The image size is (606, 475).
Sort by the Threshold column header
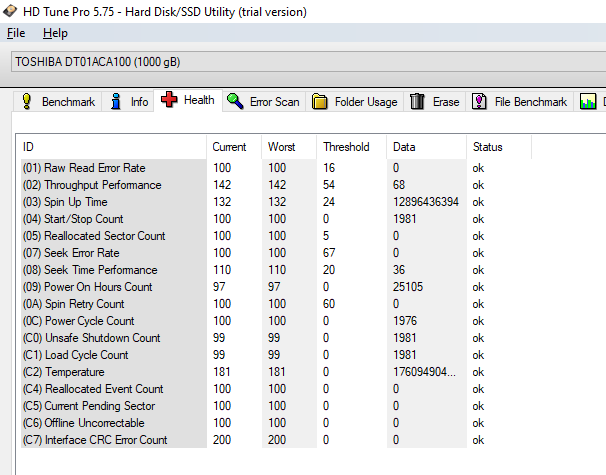click(x=351, y=147)
